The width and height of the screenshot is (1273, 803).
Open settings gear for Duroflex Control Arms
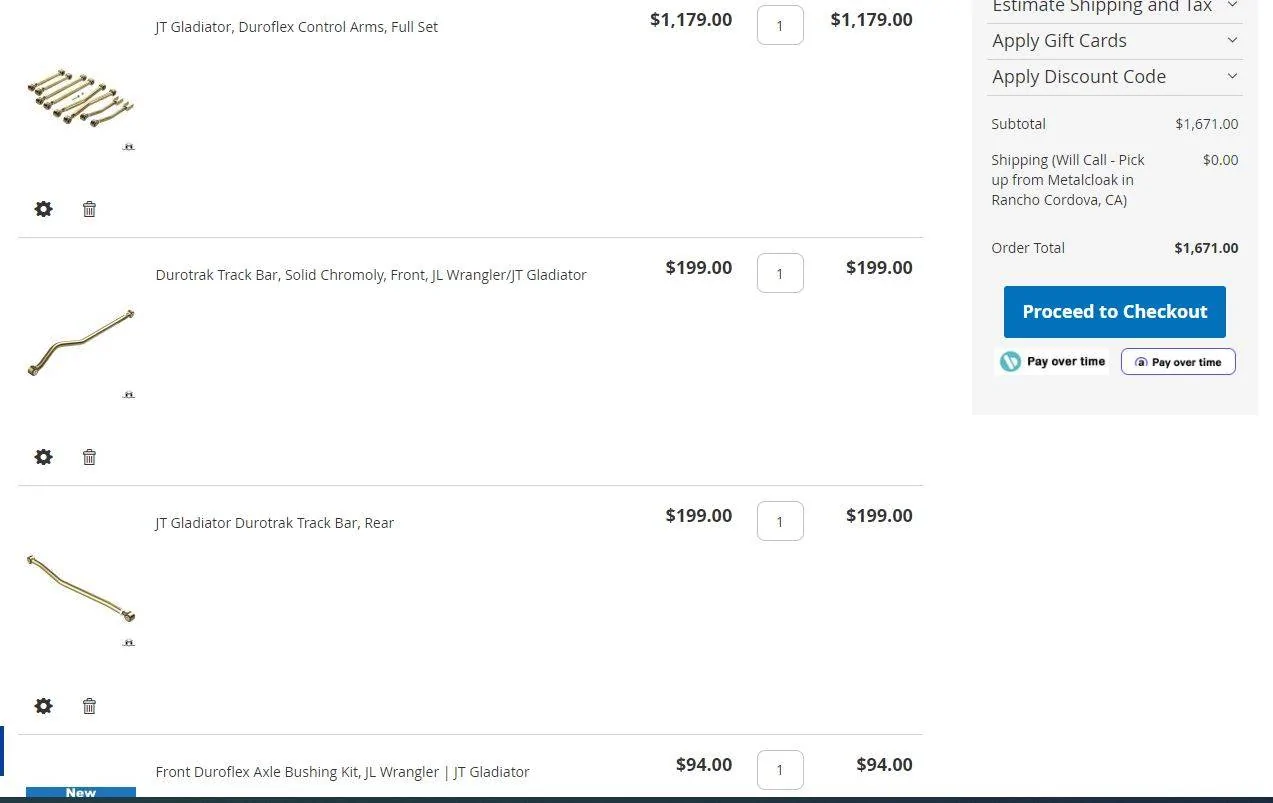[x=43, y=209]
